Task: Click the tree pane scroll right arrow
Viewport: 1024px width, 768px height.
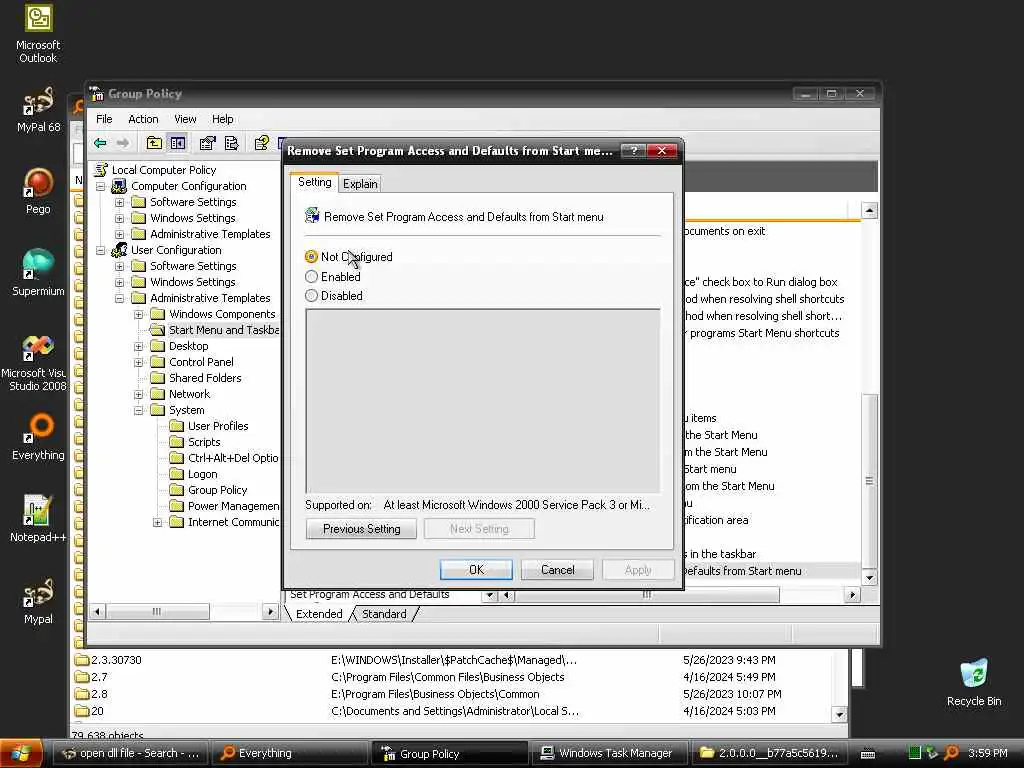Action: point(270,611)
